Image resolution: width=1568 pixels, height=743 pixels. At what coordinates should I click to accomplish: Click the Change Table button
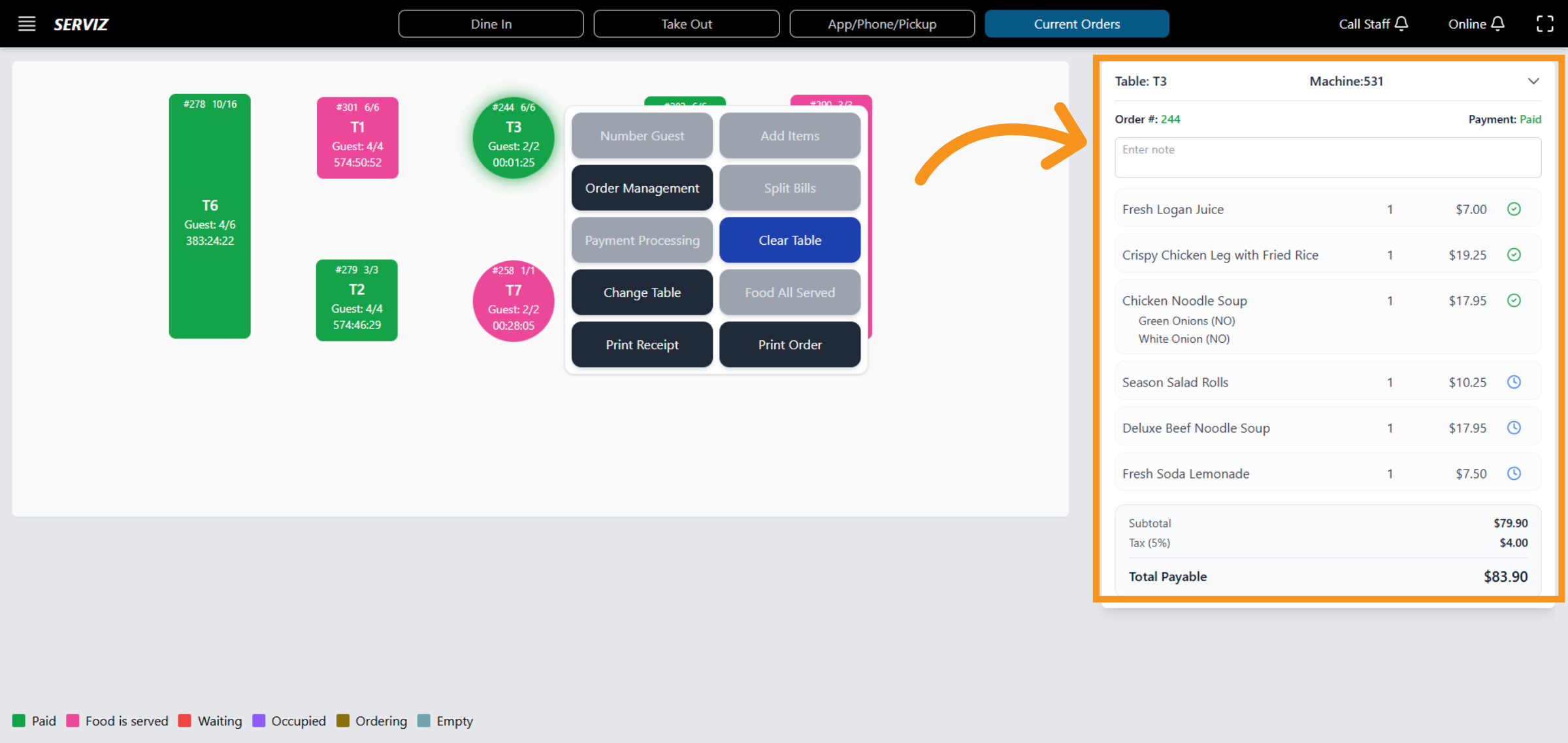point(642,292)
